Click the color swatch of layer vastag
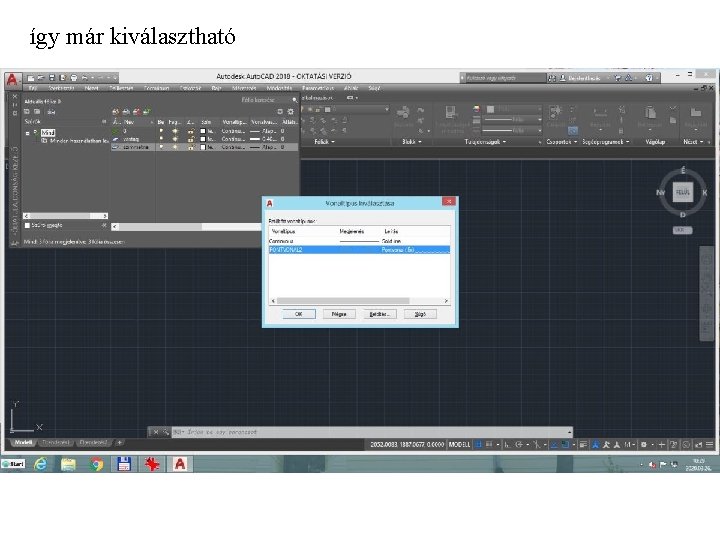Screen dimensions: 720x540 click(203, 139)
